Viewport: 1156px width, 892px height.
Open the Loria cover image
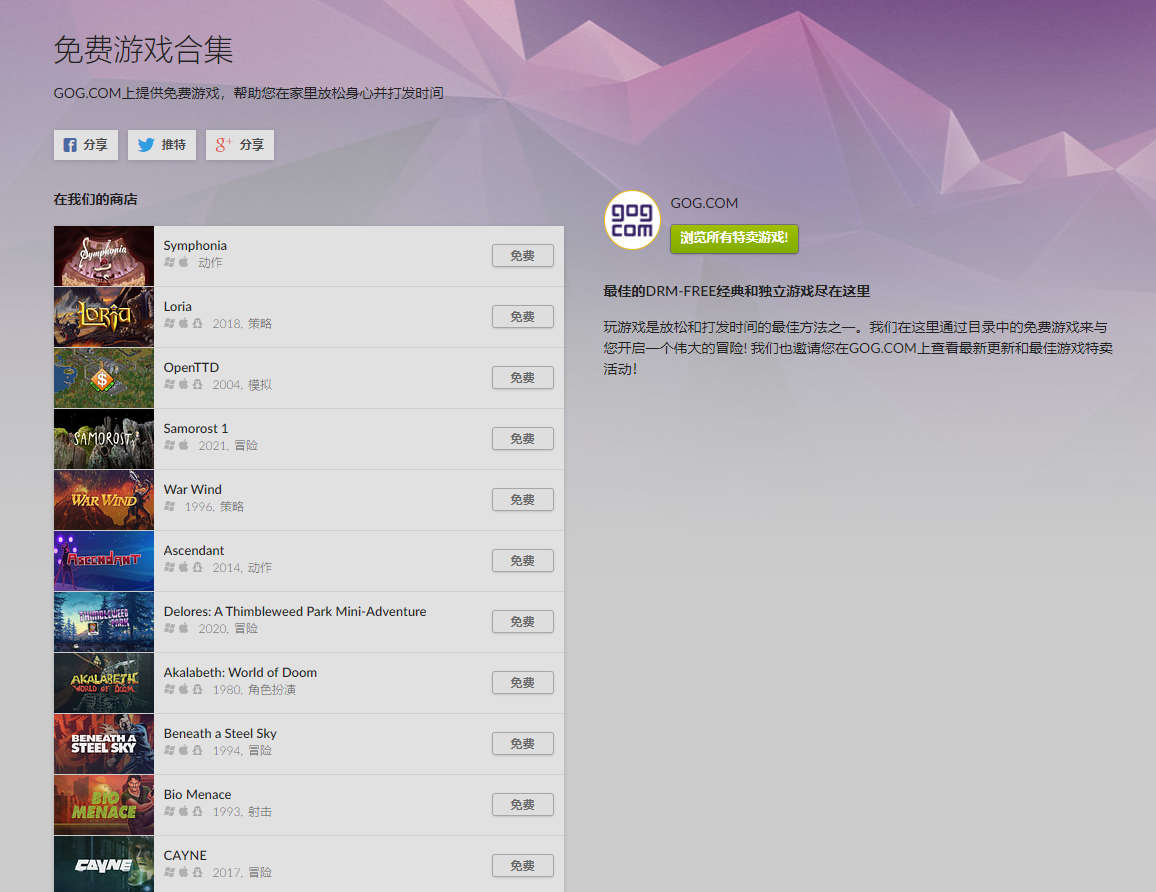pyautogui.click(x=104, y=317)
